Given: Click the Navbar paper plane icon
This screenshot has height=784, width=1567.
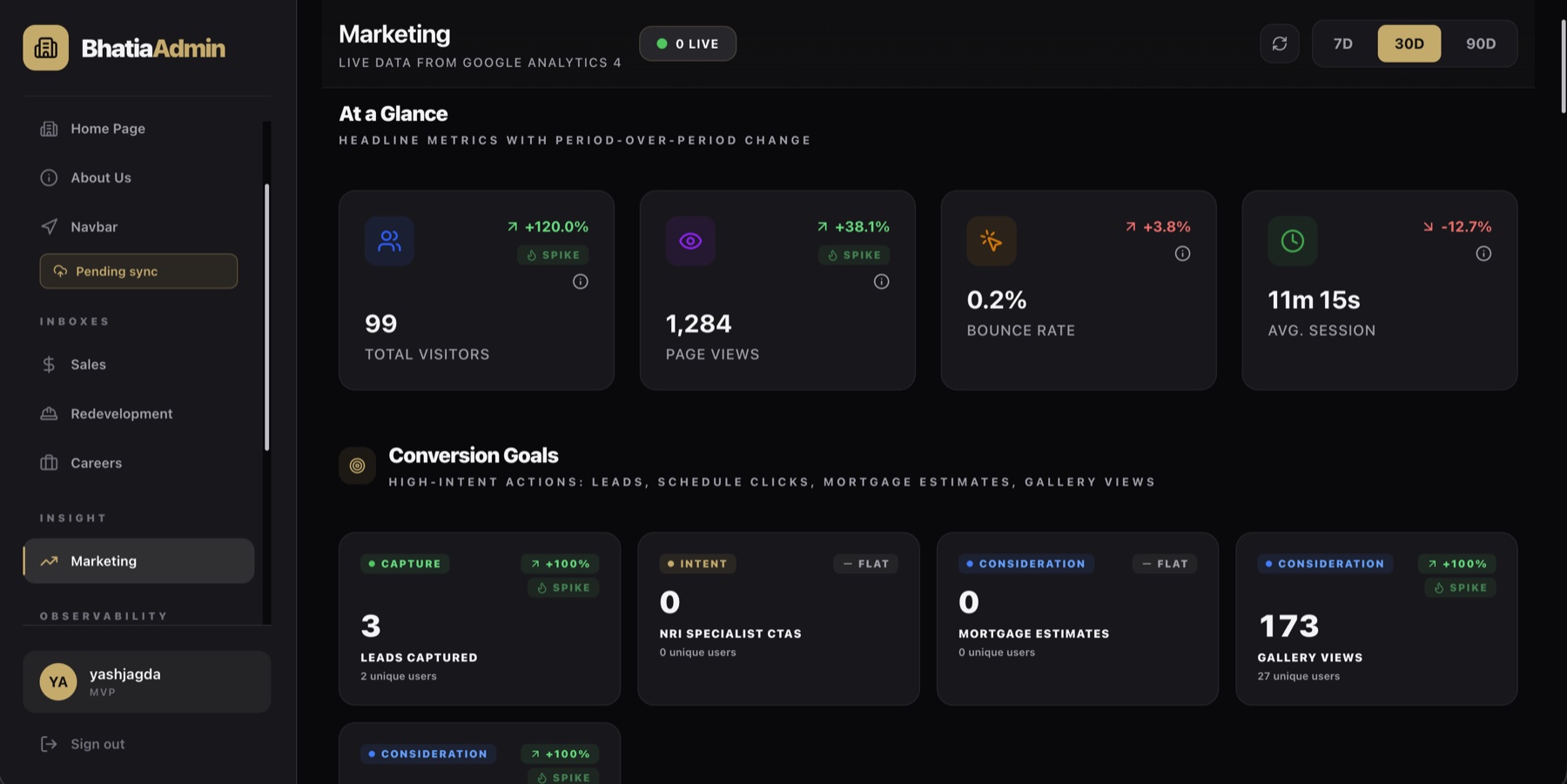Looking at the screenshot, I should (x=49, y=227).
